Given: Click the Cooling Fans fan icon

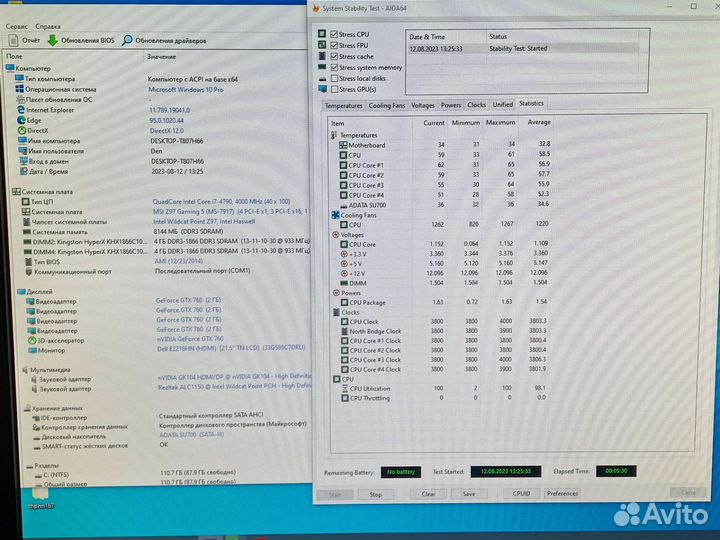Looking at the screenshot, I should pos(335,215).
